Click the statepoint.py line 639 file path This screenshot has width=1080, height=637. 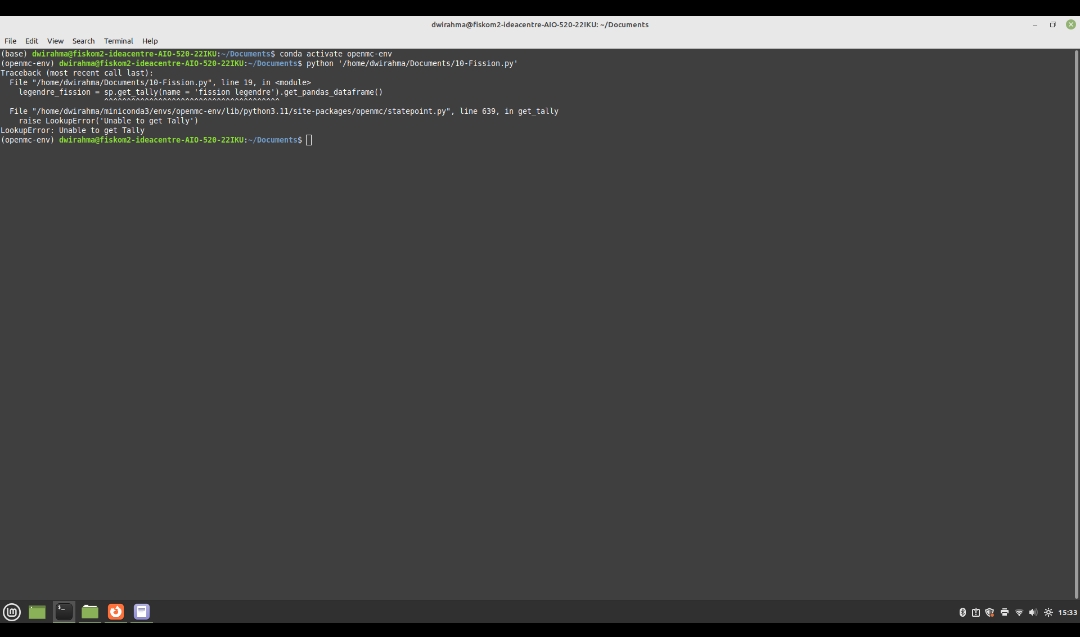click(284, 111)
